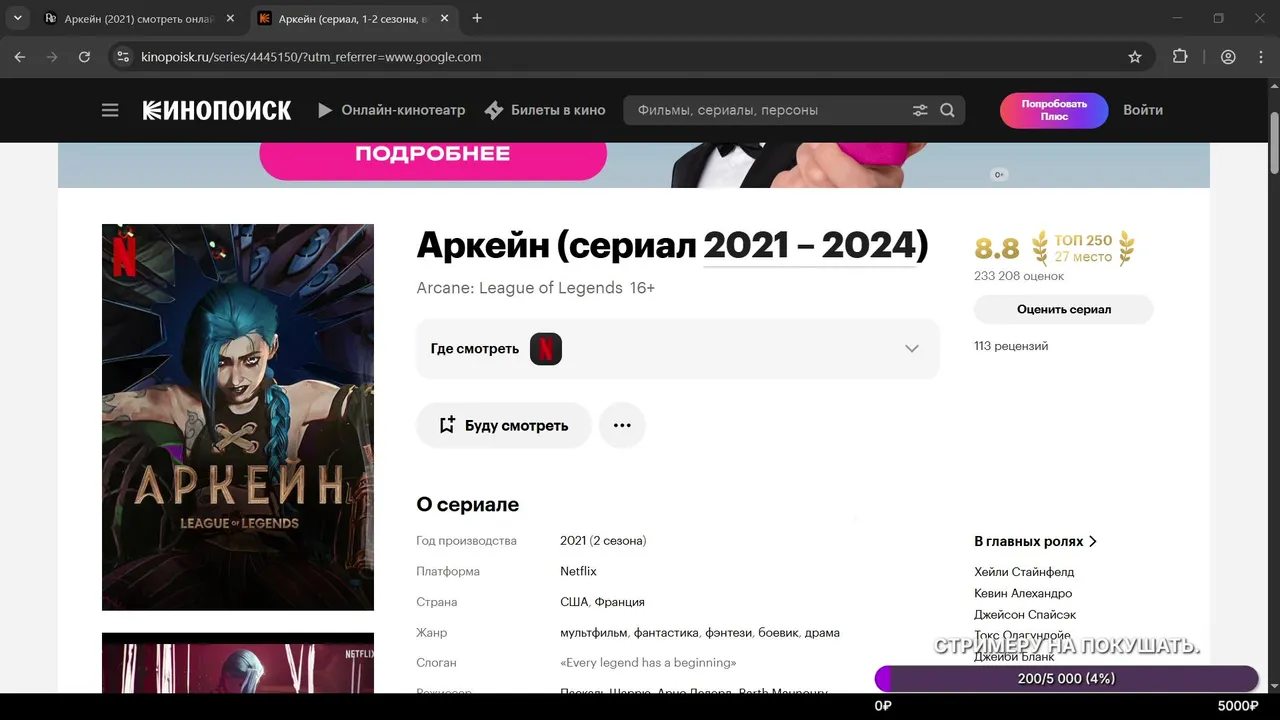Click the Кинопоиск logo

pos(217,110)
